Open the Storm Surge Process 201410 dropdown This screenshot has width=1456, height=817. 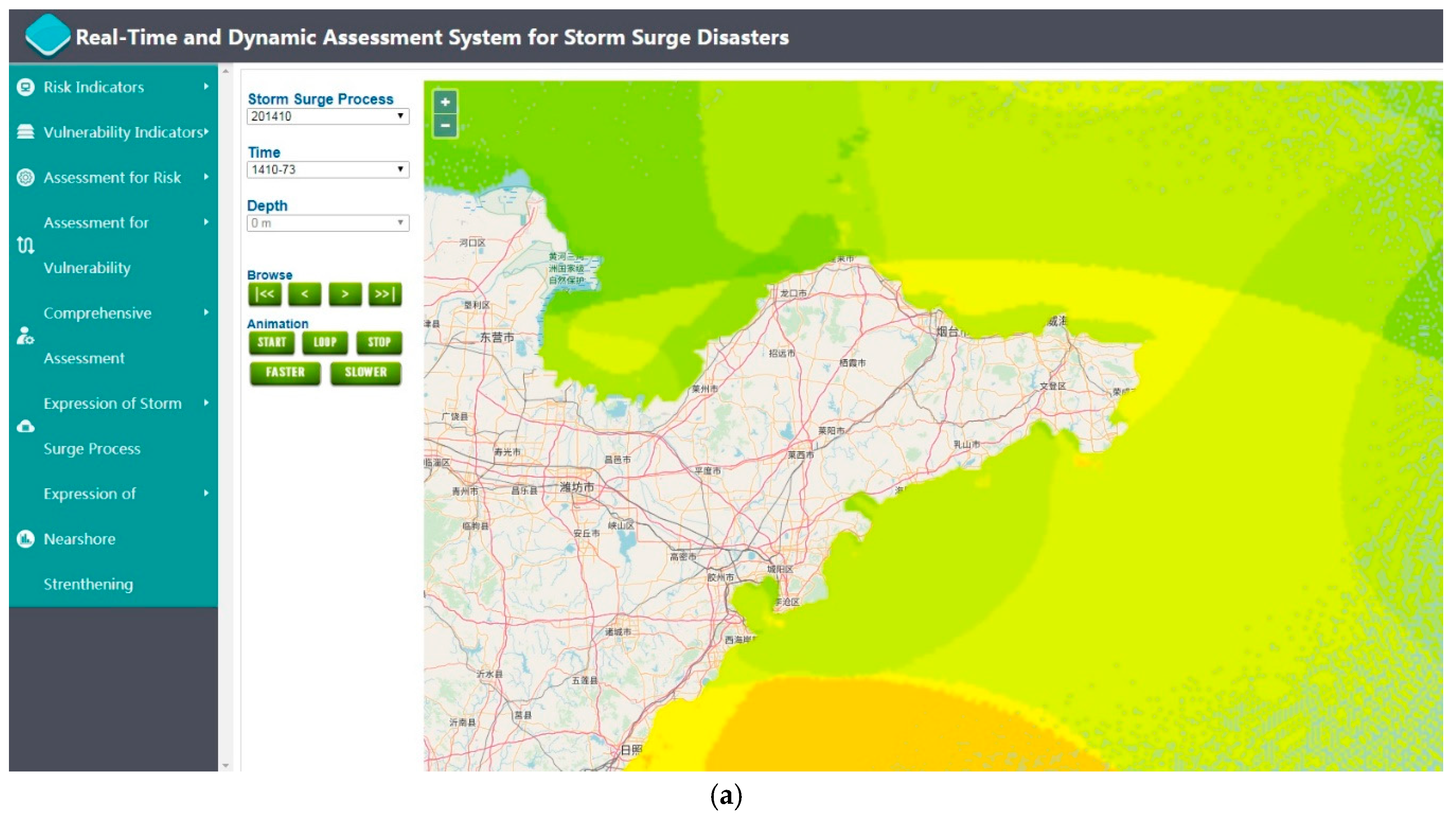[328, 116]
